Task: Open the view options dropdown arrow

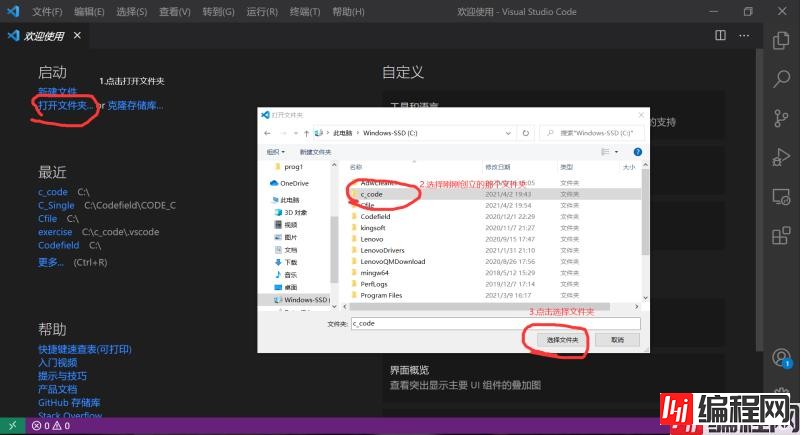Action: [616, 152]
